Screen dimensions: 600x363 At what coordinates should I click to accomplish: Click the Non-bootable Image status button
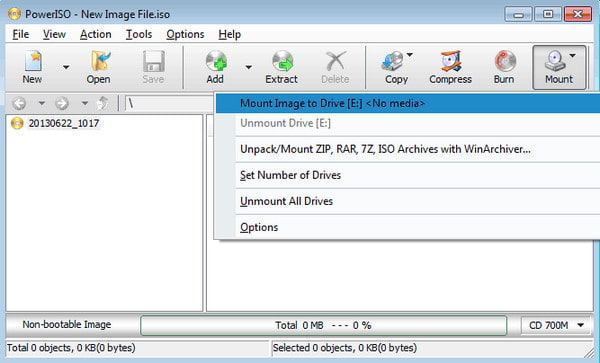pyautogui.click(x=67, y=325)
